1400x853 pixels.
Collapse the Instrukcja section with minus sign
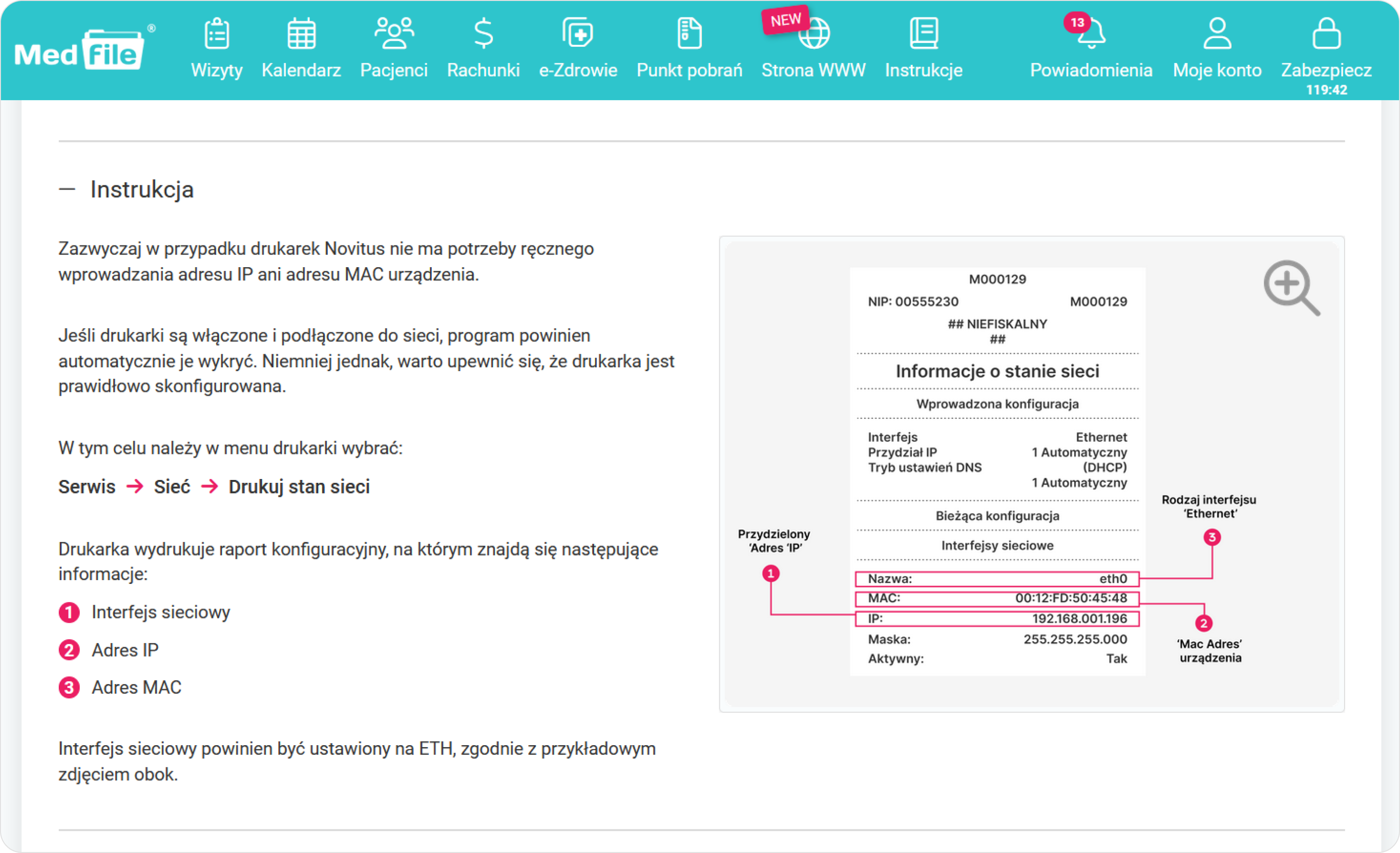coord(67,189)
